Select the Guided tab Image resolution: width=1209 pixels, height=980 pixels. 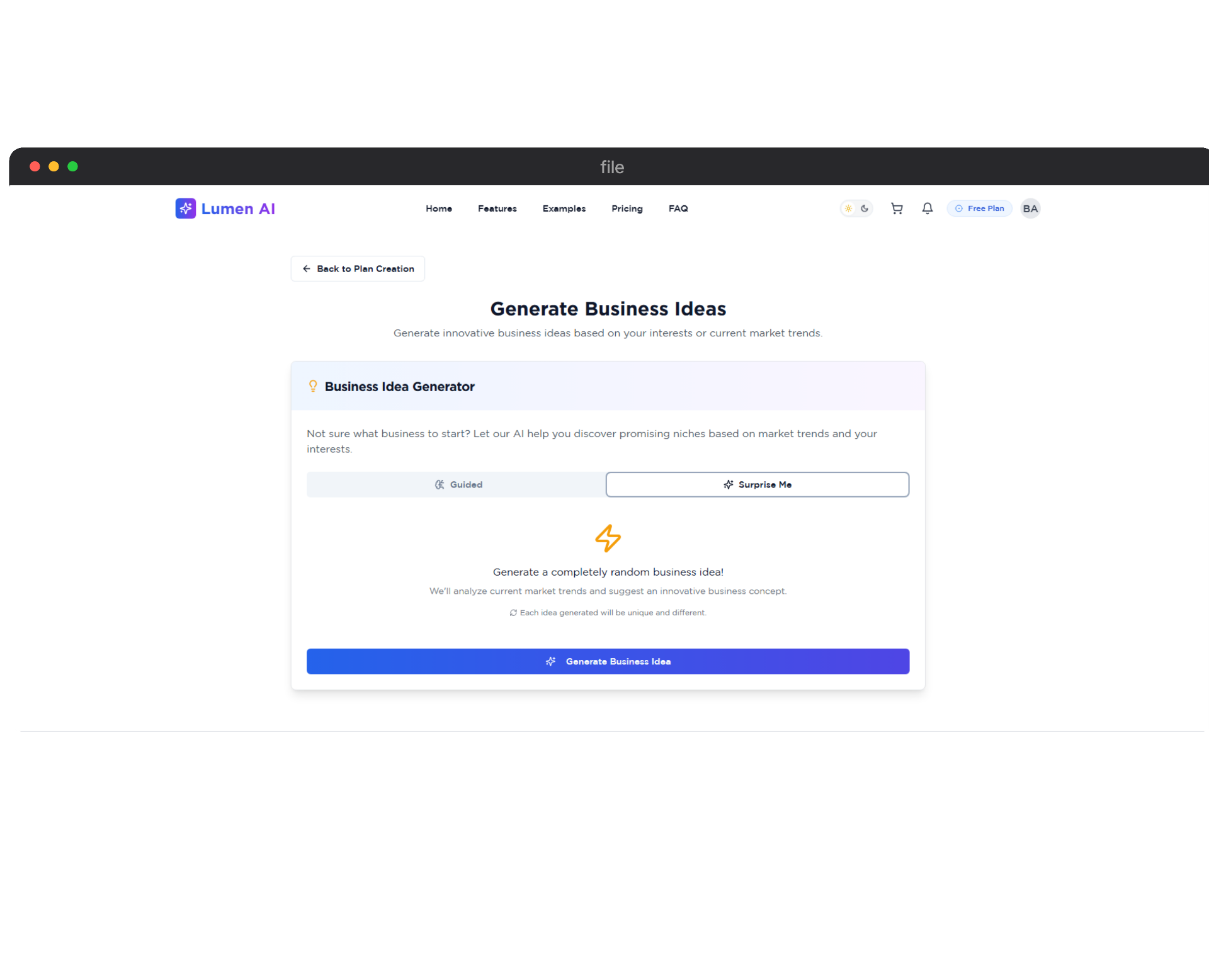click(457, 484)
